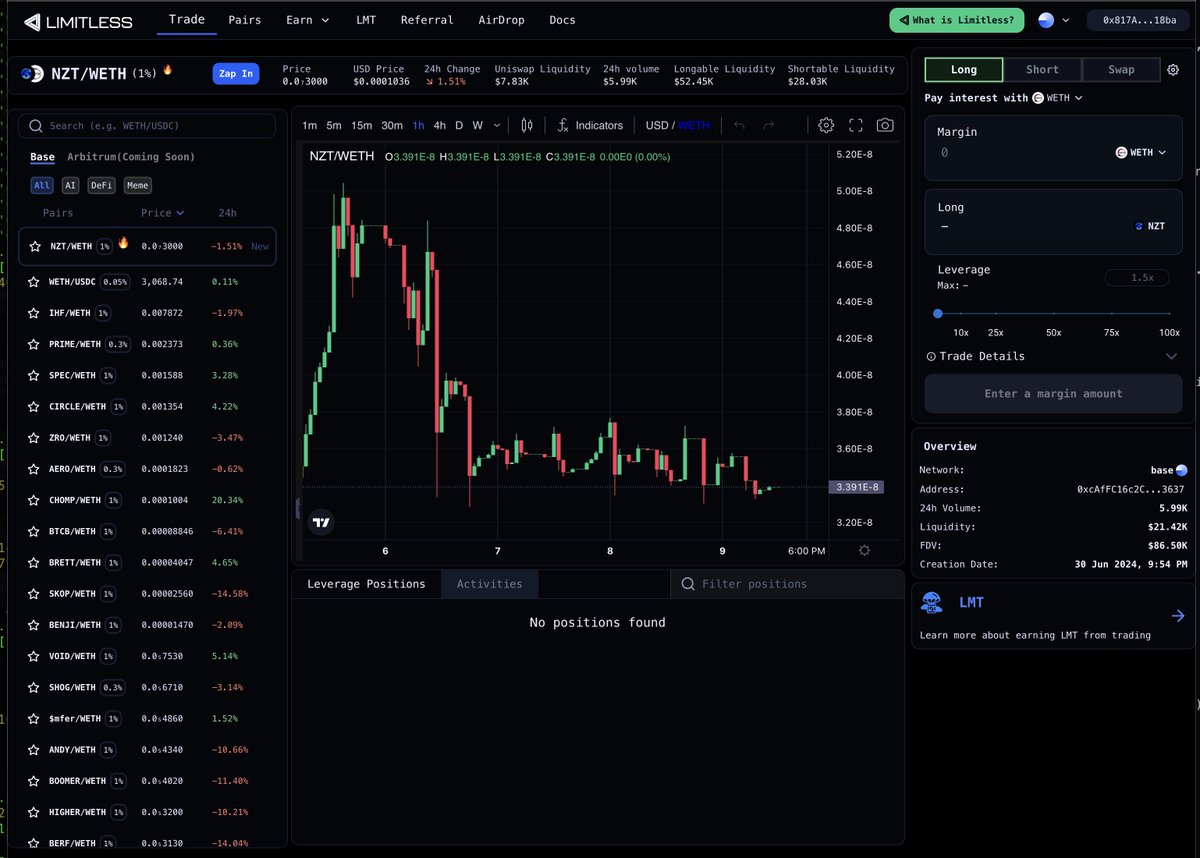
Task: Favorite the CIRCLE/WETH pair star
Action: point(35,407)
